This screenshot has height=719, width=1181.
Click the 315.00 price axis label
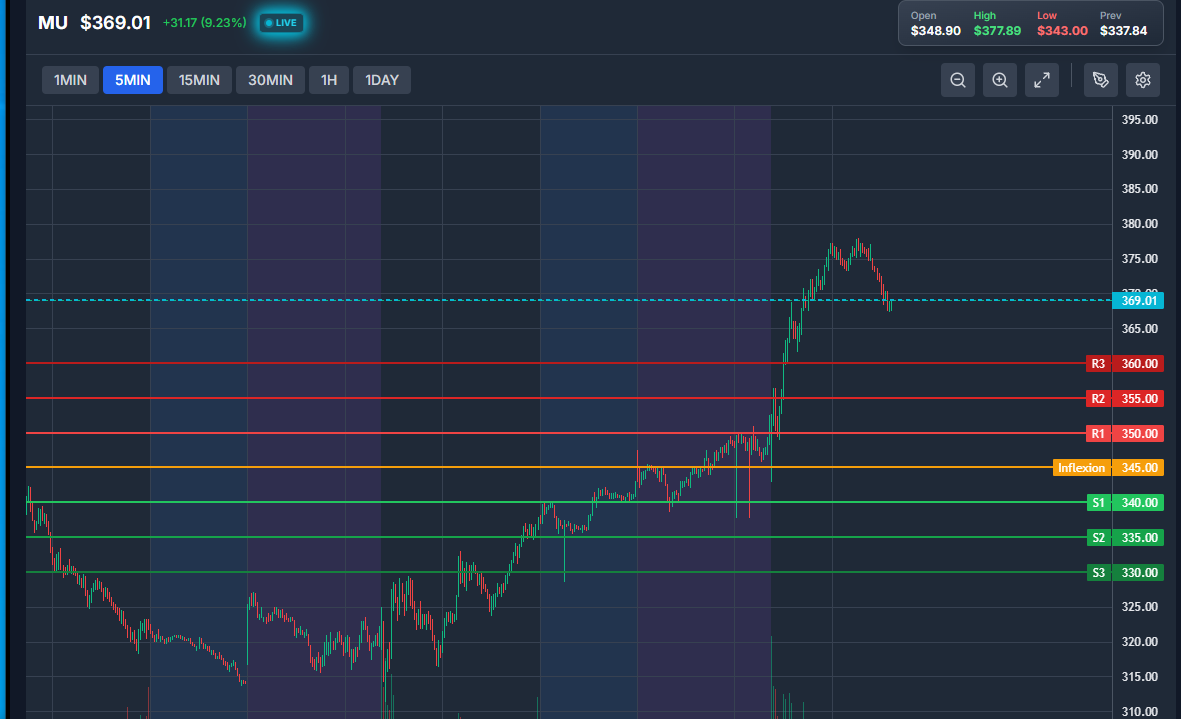point(1140,676)
